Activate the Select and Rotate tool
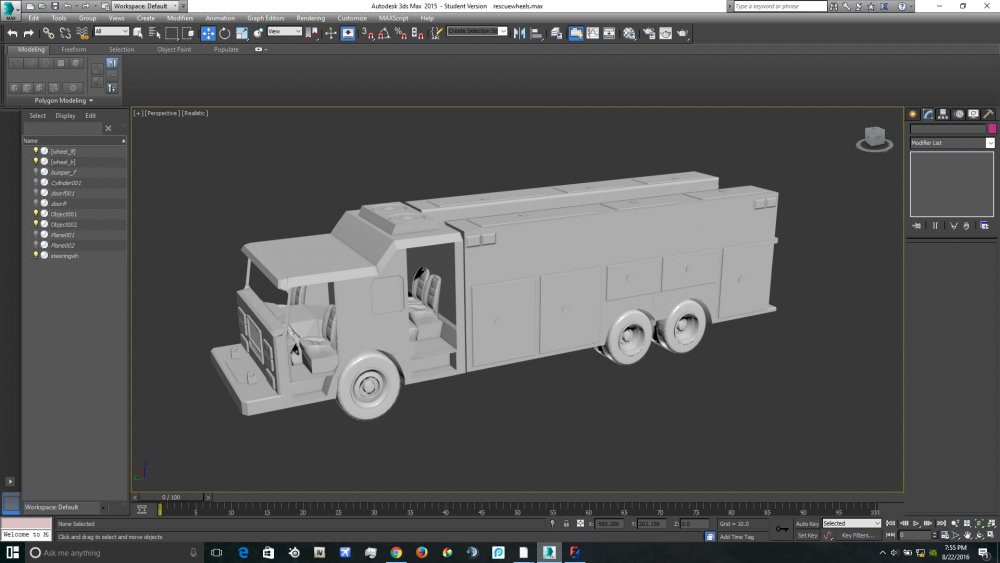1000x563 pixels. point(225,33)
